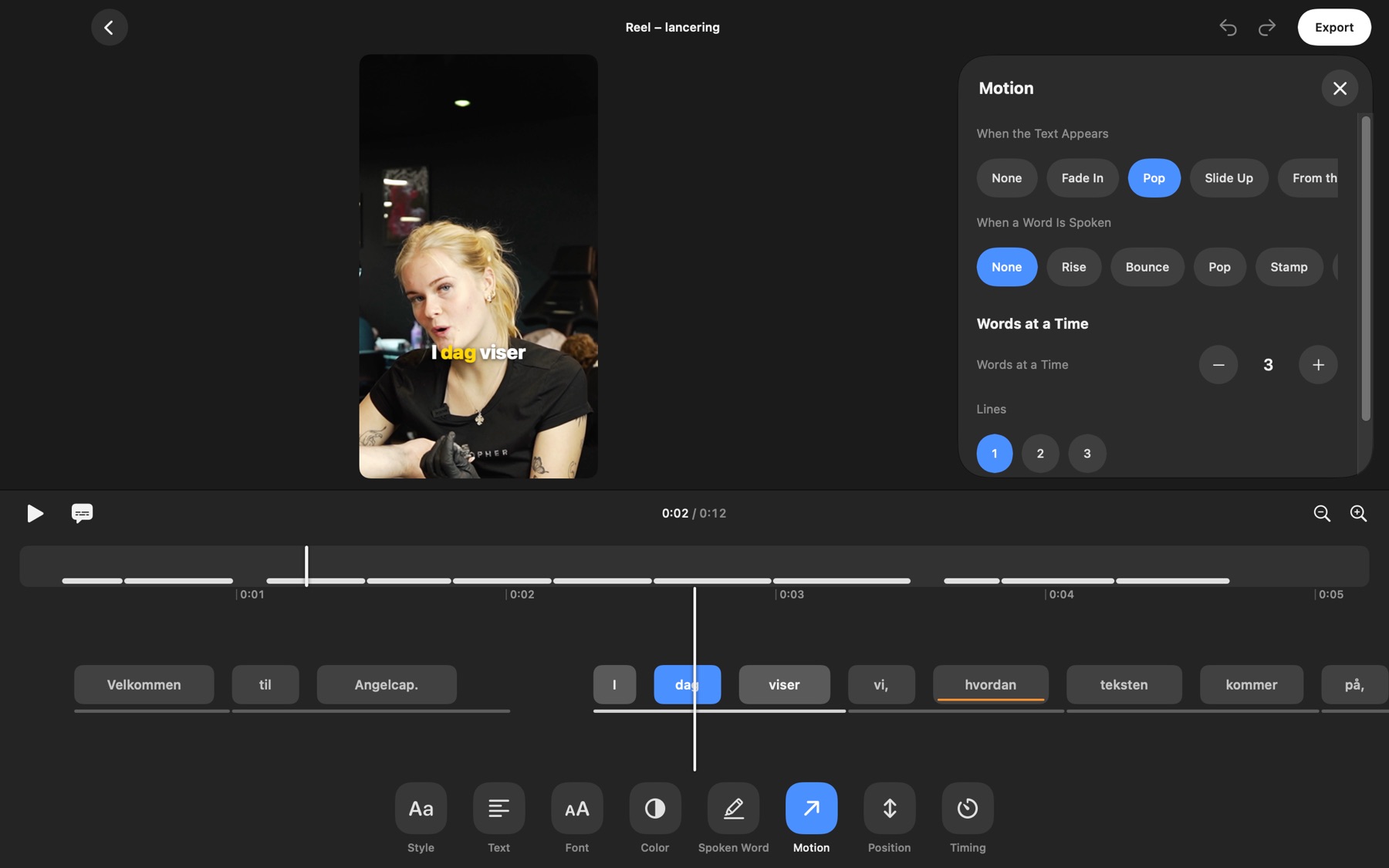Select the word chip 'Velkommen'
The width and height of the screenshot is (1389, 868).
point(144,684)
